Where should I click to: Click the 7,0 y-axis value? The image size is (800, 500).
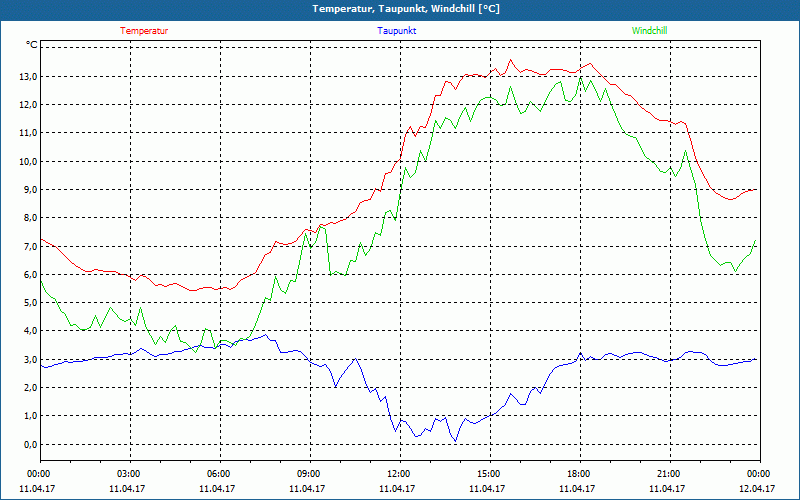31,246
